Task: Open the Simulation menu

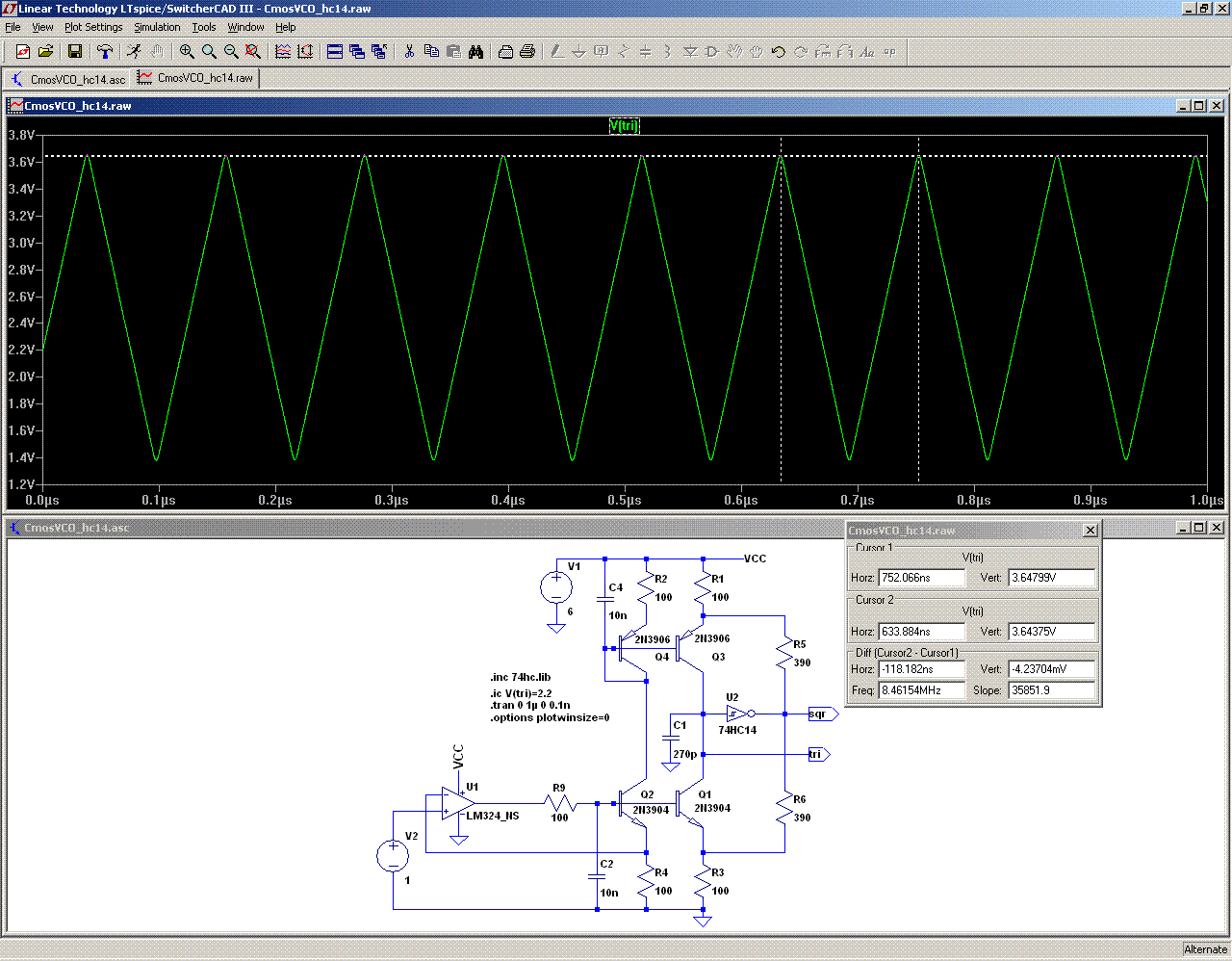Action: (157, 27)
